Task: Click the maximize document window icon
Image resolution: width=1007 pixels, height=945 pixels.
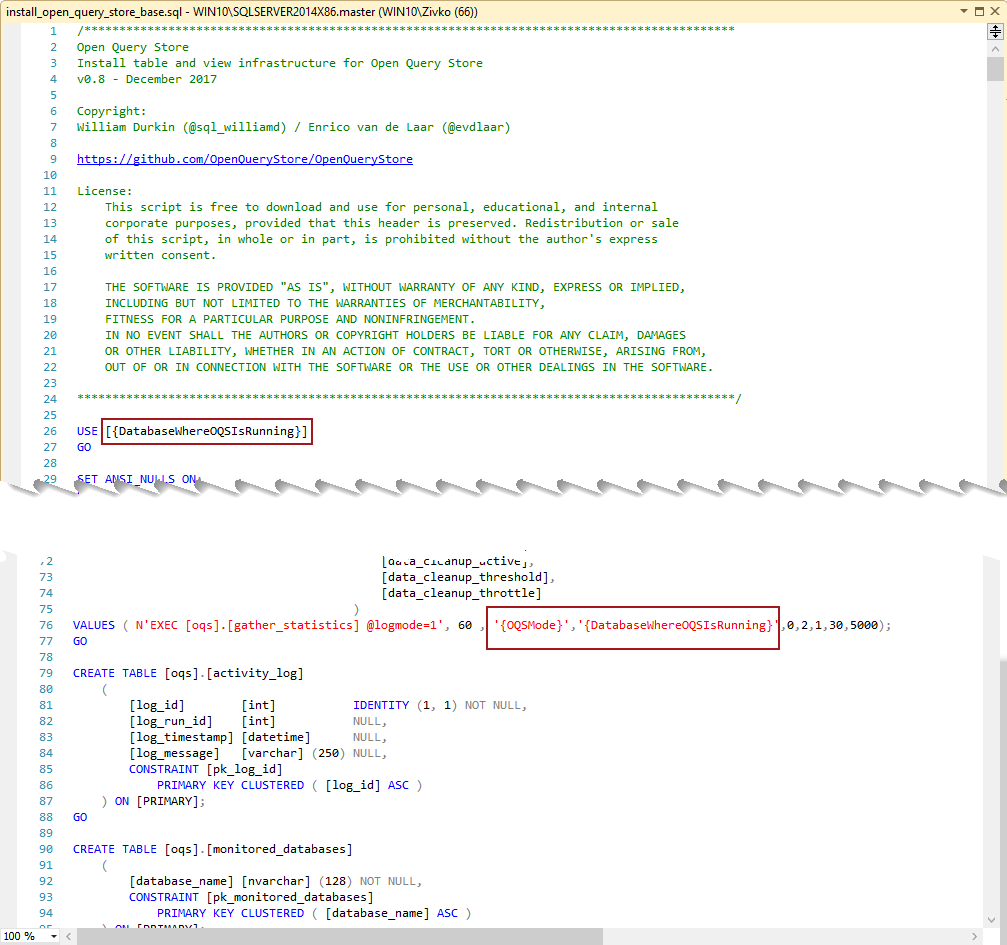Action: tap(979, 12)
